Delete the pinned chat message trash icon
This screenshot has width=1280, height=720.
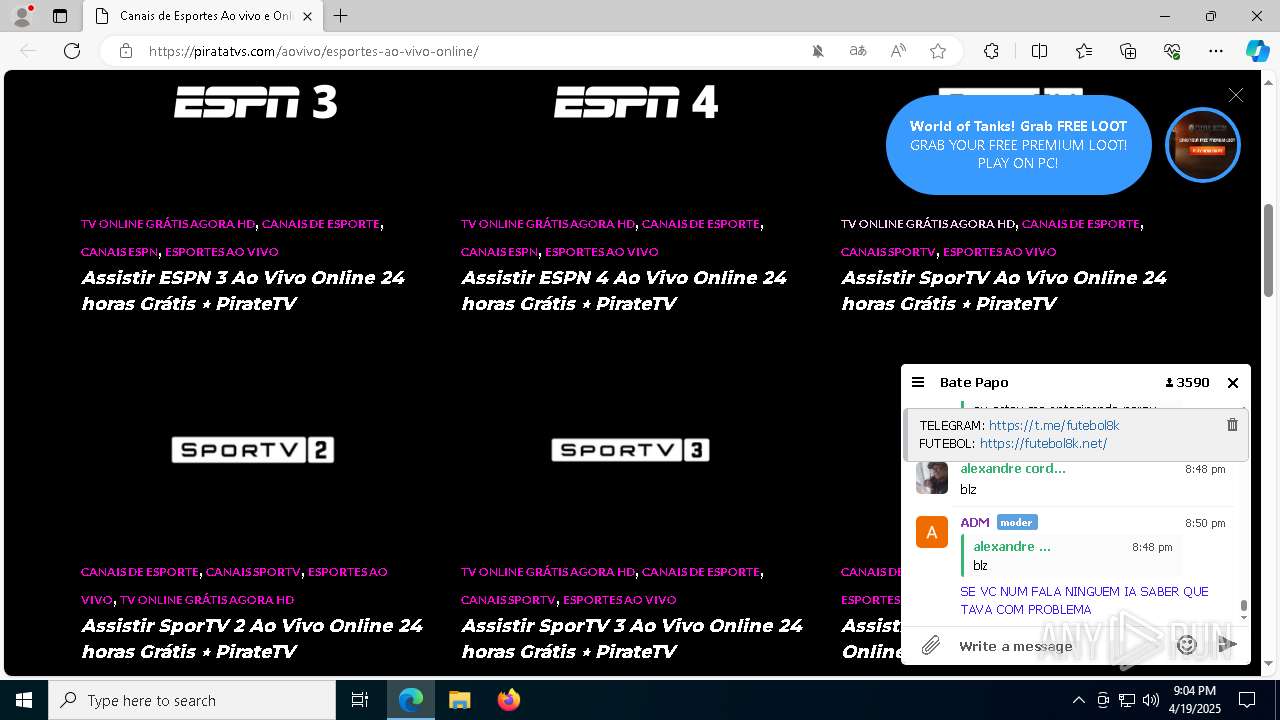pyautogui.click(x=1232, y=425)
